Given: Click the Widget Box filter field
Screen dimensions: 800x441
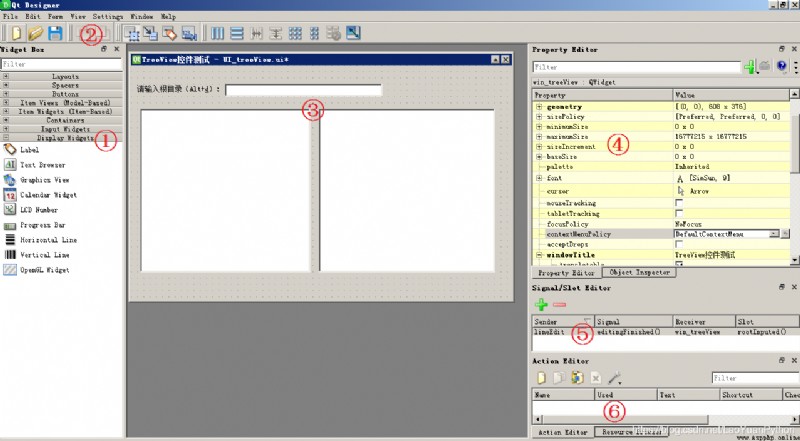Looking at the screenshot, I should click(x=62, y=64).
